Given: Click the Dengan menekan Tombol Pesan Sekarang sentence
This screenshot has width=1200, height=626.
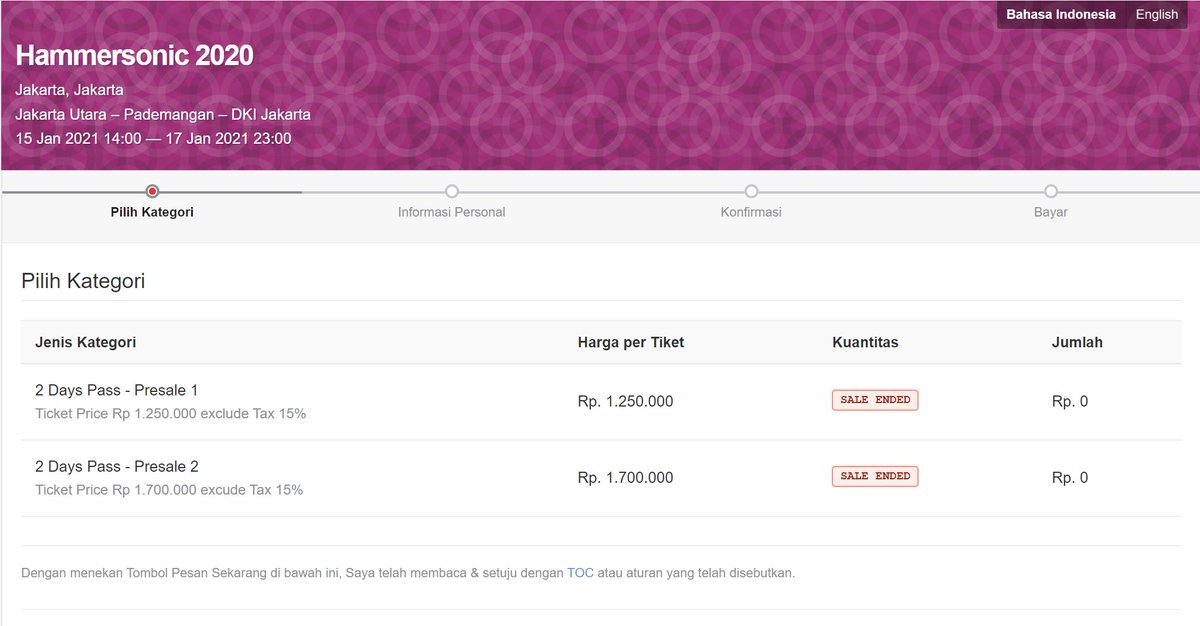Looking at the screenshot, I should click(x=408, y=573).
